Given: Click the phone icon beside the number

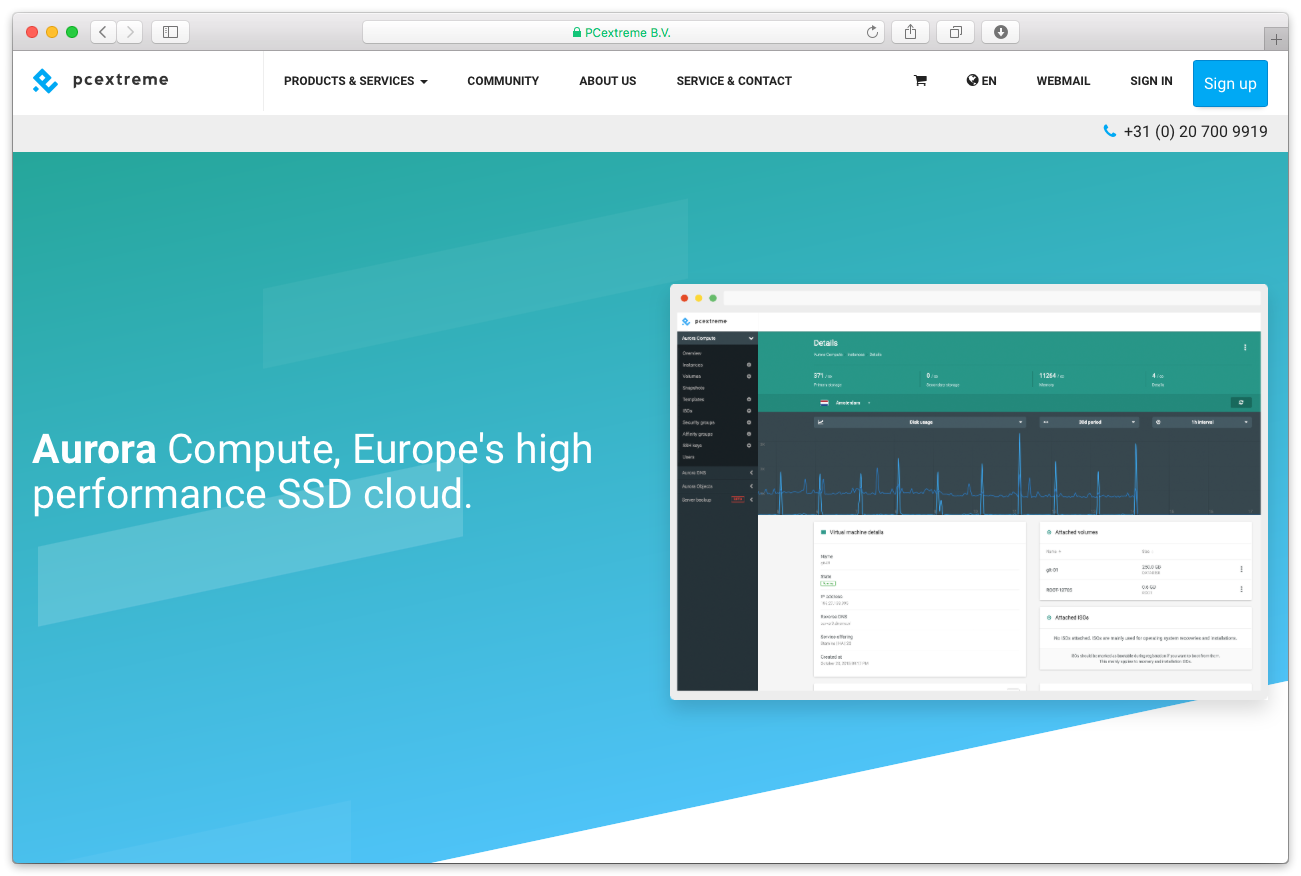Looking at the screenshot, I should pos(1109,131).
